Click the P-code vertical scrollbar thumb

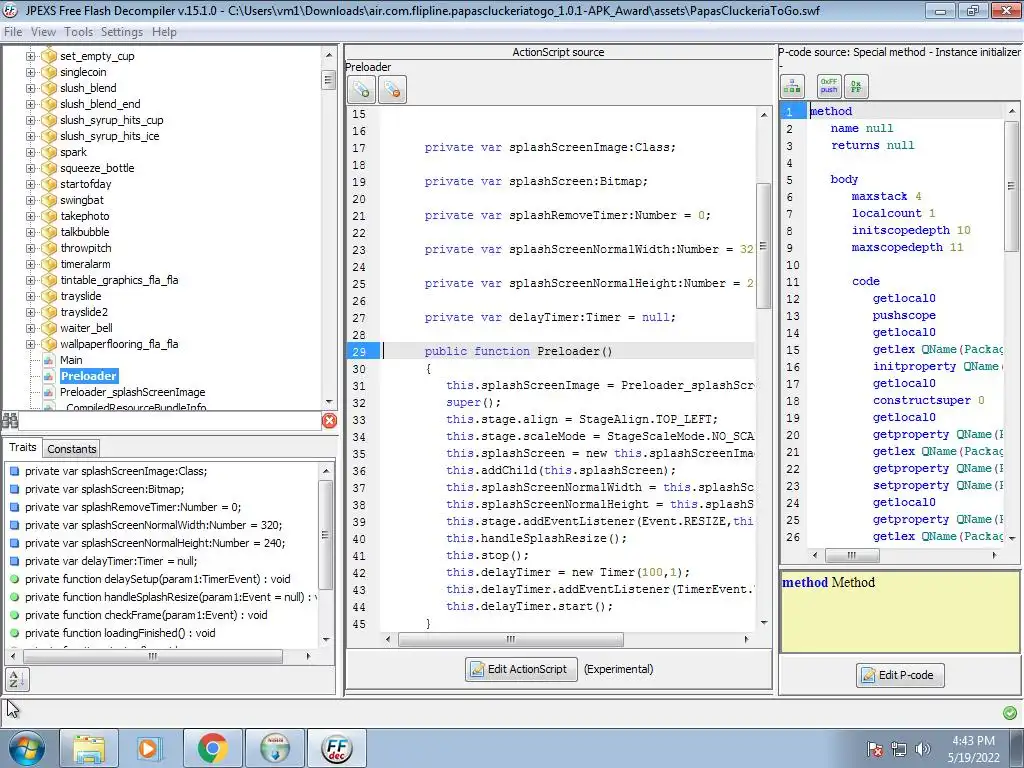1012,185
